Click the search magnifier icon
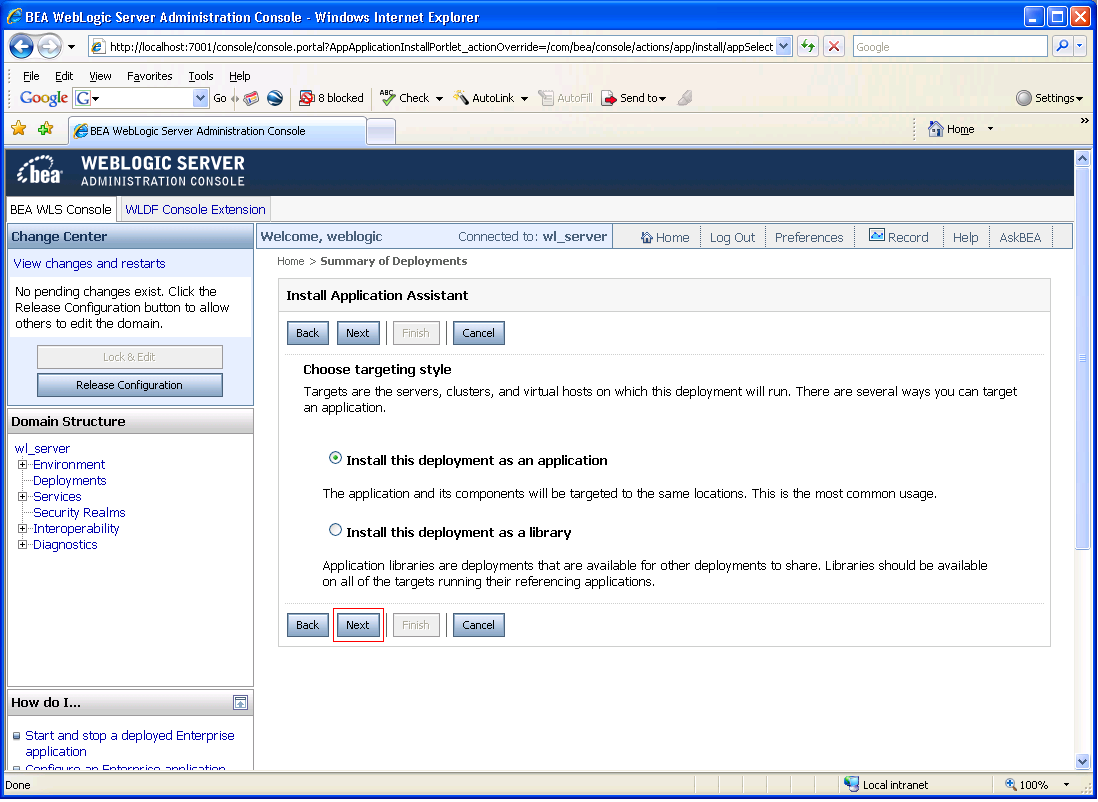The width and height of the screenshot is (1098, 802). (1062, 47)
